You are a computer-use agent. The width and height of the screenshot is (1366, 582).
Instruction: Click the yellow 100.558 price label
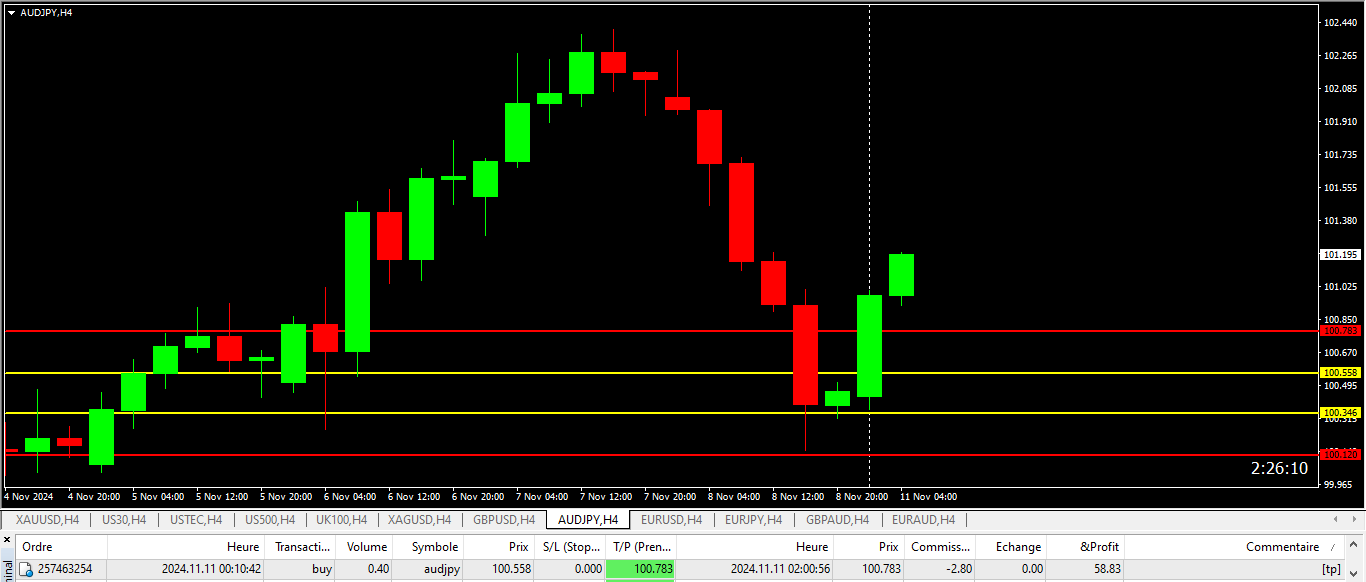[1340, 372]
